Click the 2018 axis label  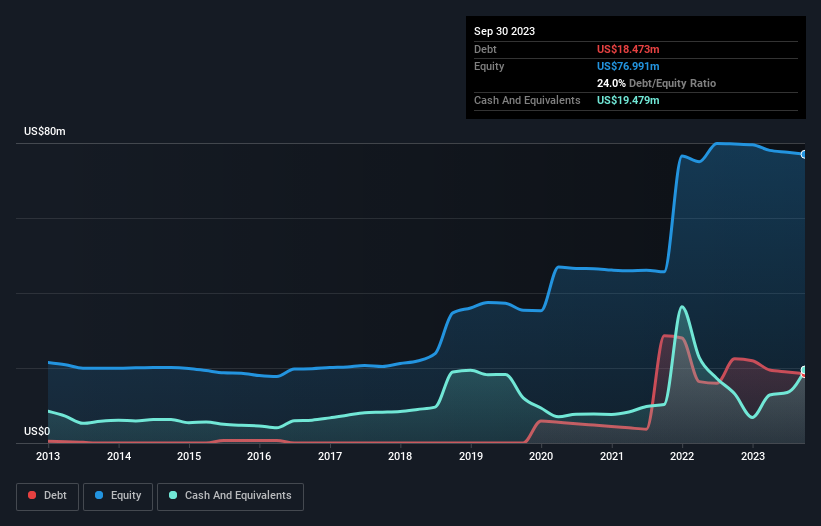(x=400, y=456)
